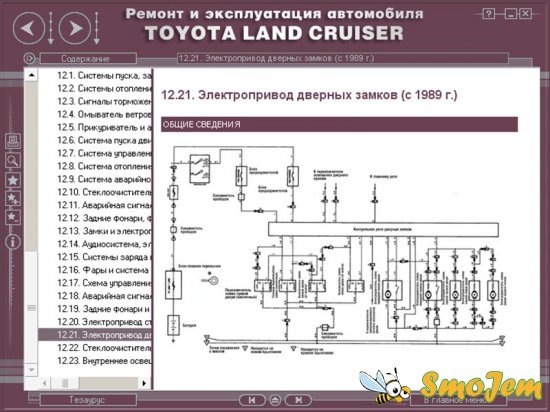Open back history dropdown arrow
This screenshot has width=550, height=412.
click(51, 29)
